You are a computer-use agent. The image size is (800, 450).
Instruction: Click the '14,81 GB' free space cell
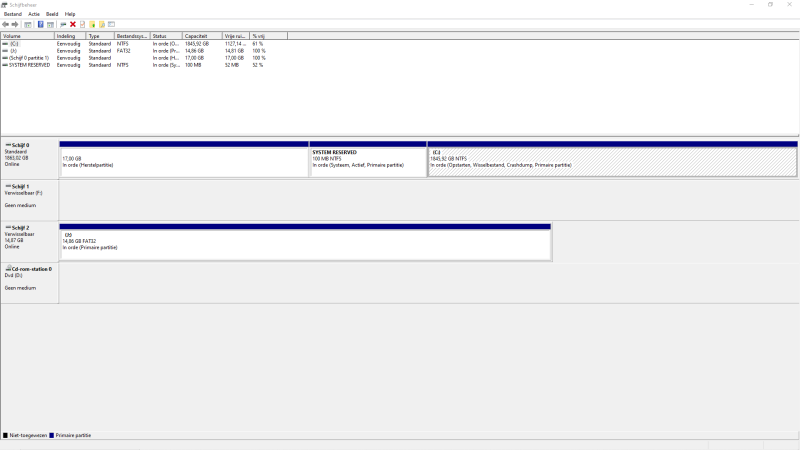[234, 51]
